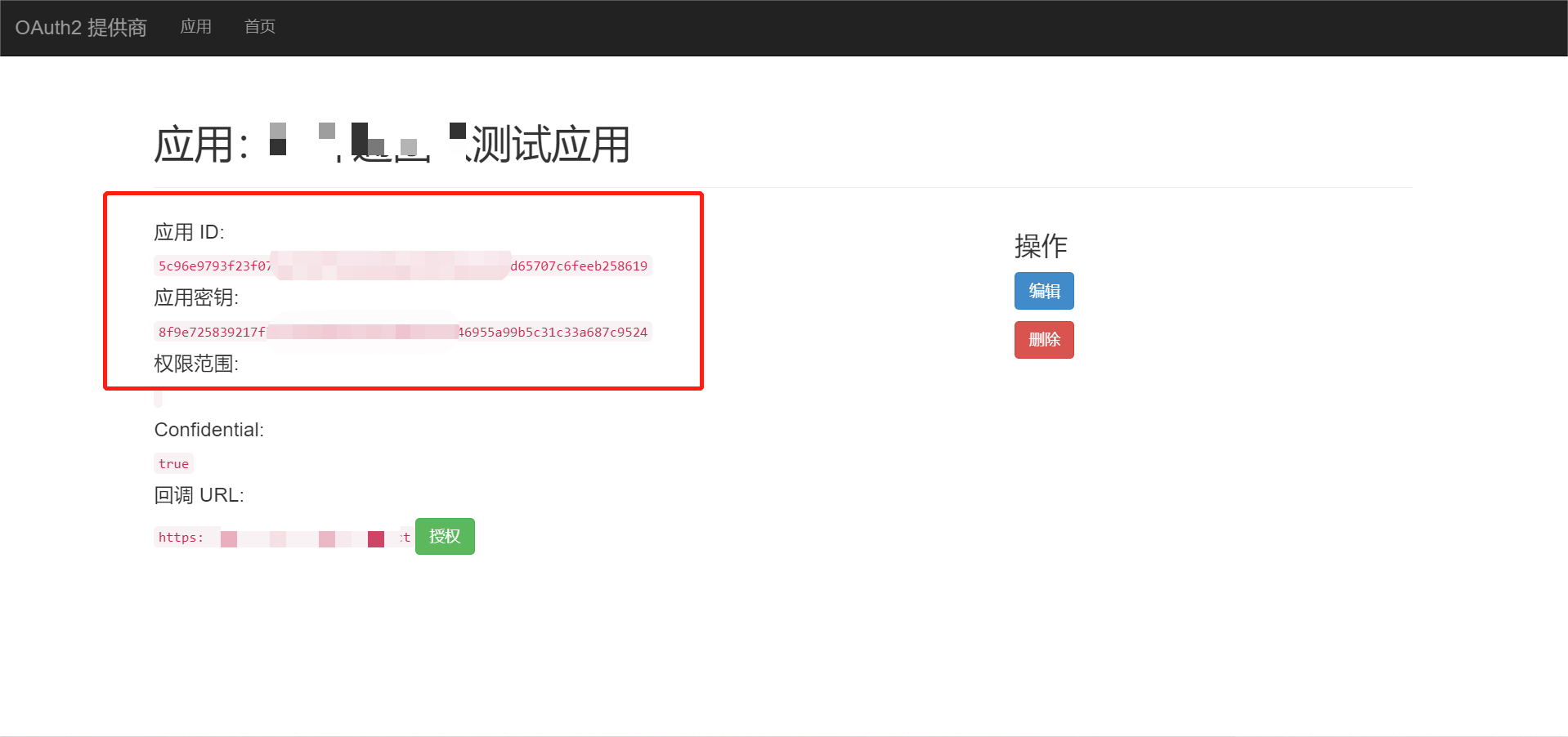The height and width of the screenshot is (737, 1568).
Task: Click the green 授权 button
Action: 445,537
